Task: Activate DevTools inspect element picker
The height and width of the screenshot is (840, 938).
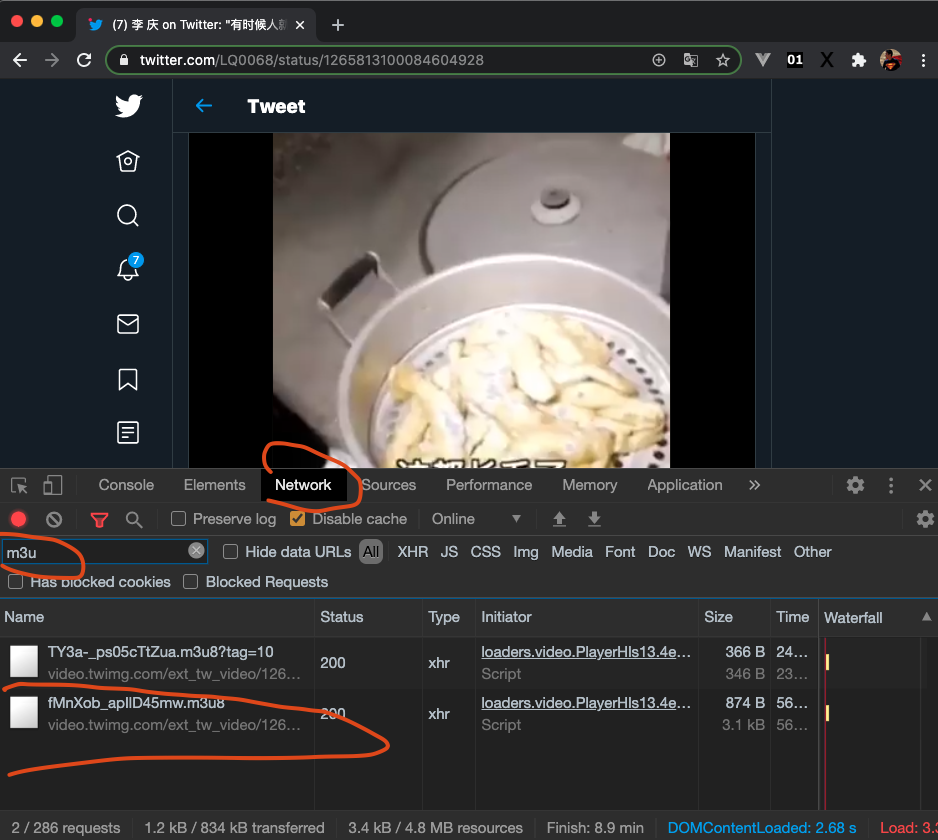Action: coord(20,485)
